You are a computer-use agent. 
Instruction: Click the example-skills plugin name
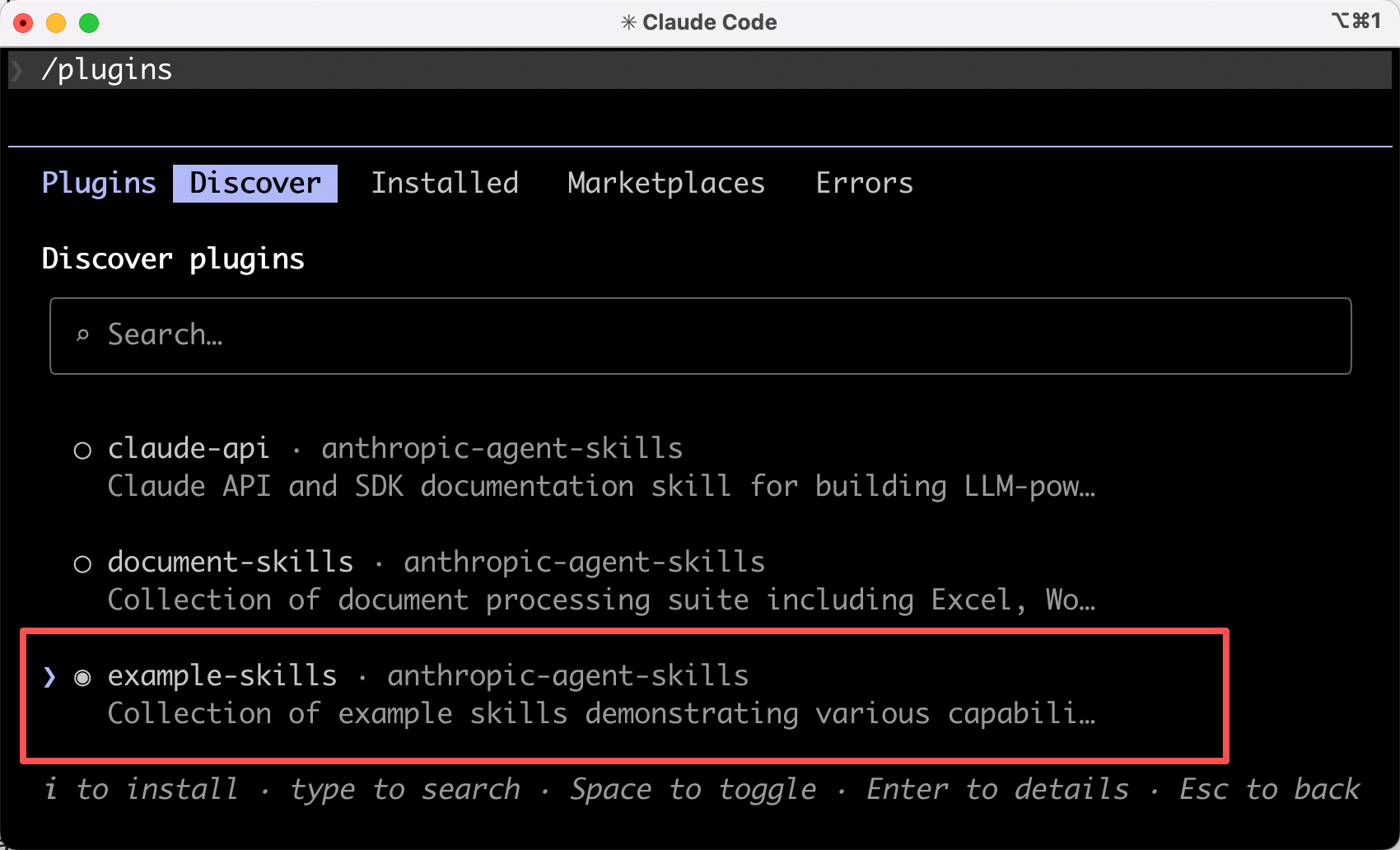coord(222,676)
